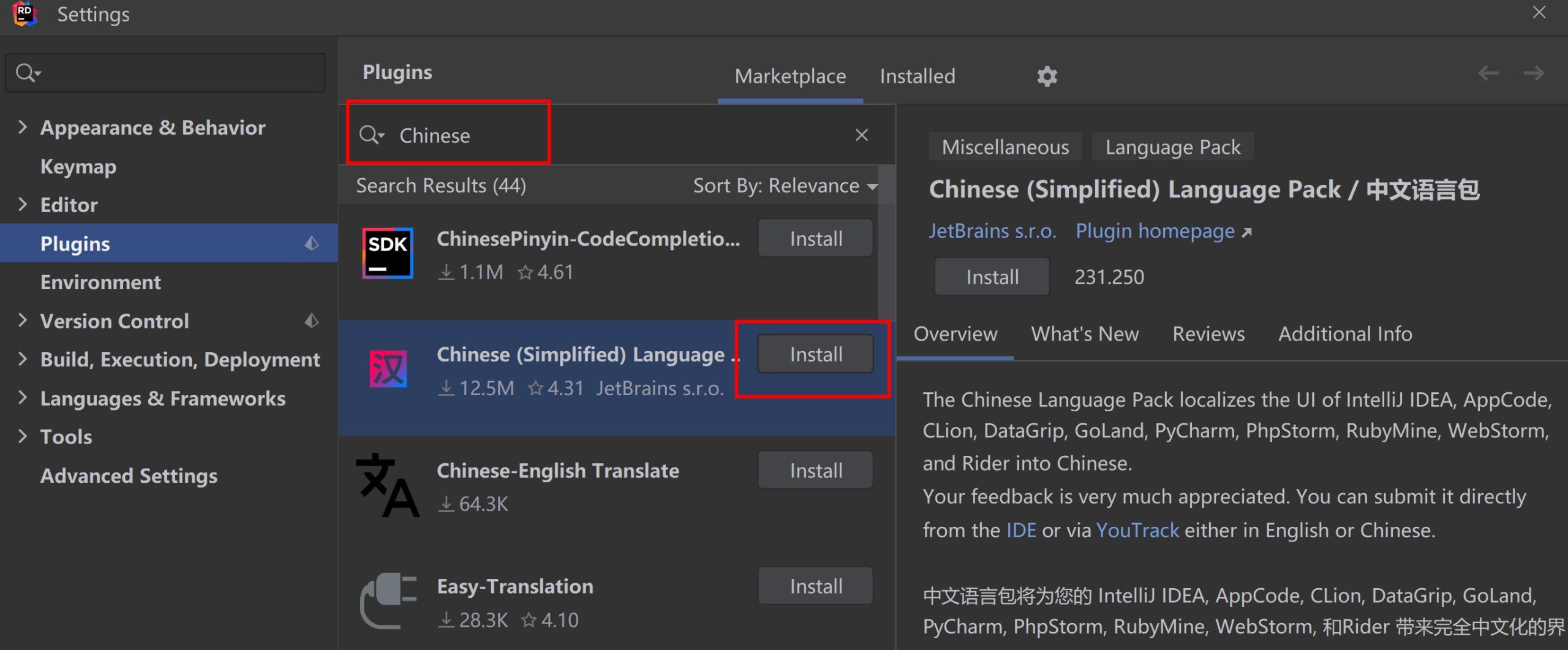The image size is (1568, 650).
Task: Select the Chinese-English Translate result name
Action: (x=557, y=470)
